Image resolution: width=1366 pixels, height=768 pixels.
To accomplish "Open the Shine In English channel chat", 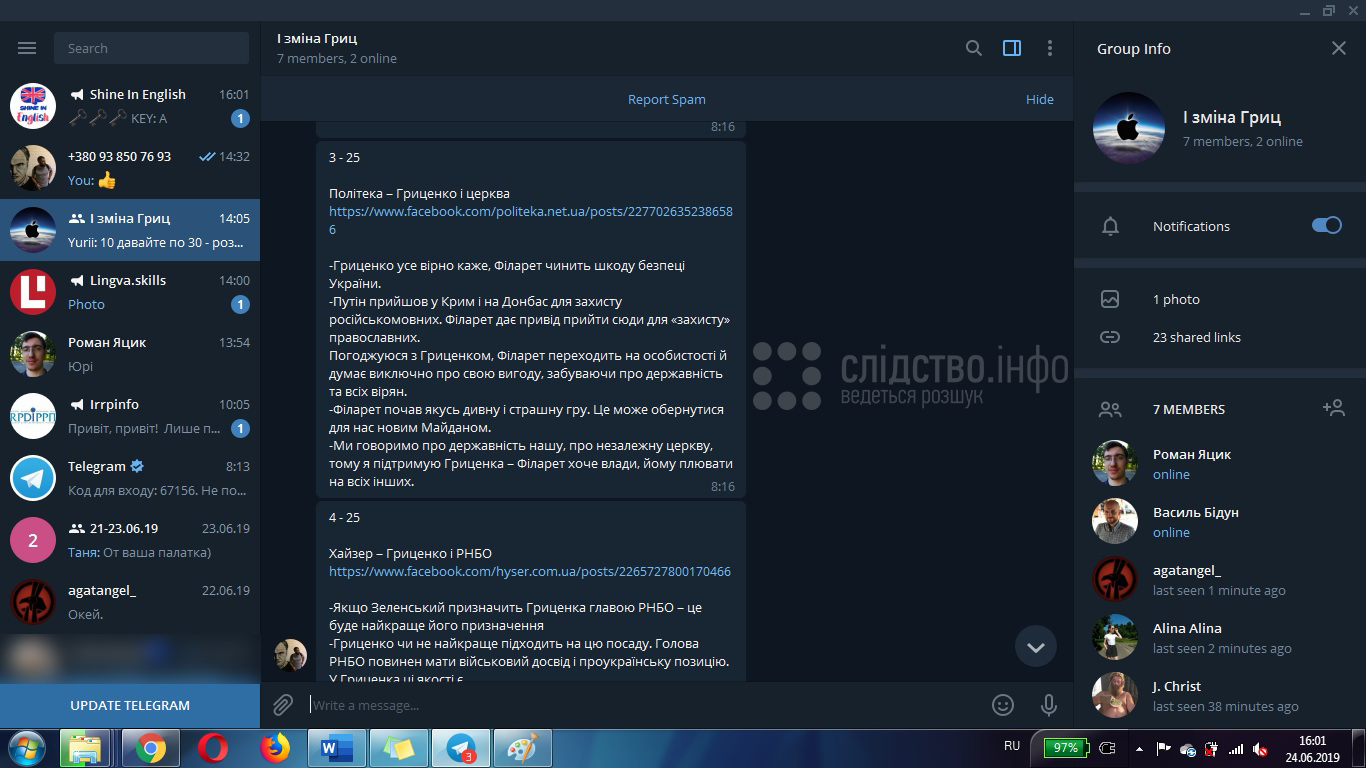I will point(130,106).
